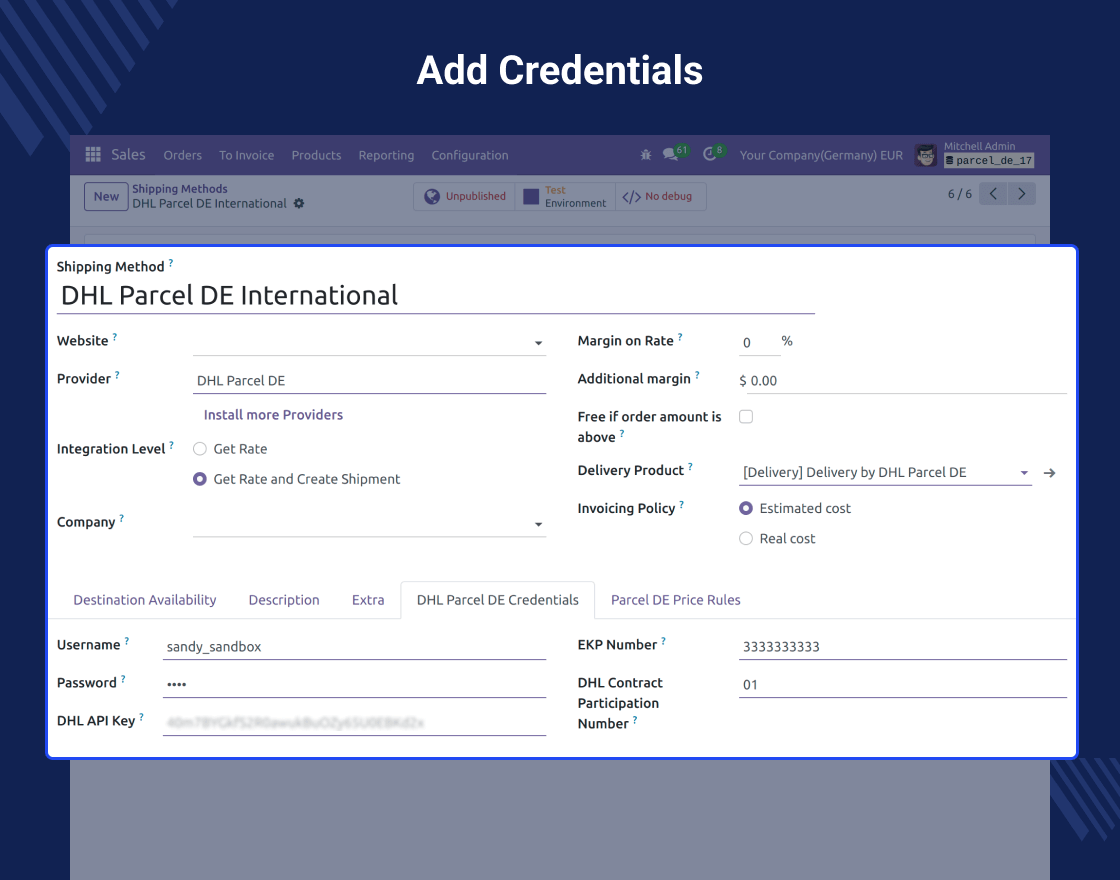Click the EKP Number field
Viewport: 1120px width, 880px height.
click(x=903, y=646)
